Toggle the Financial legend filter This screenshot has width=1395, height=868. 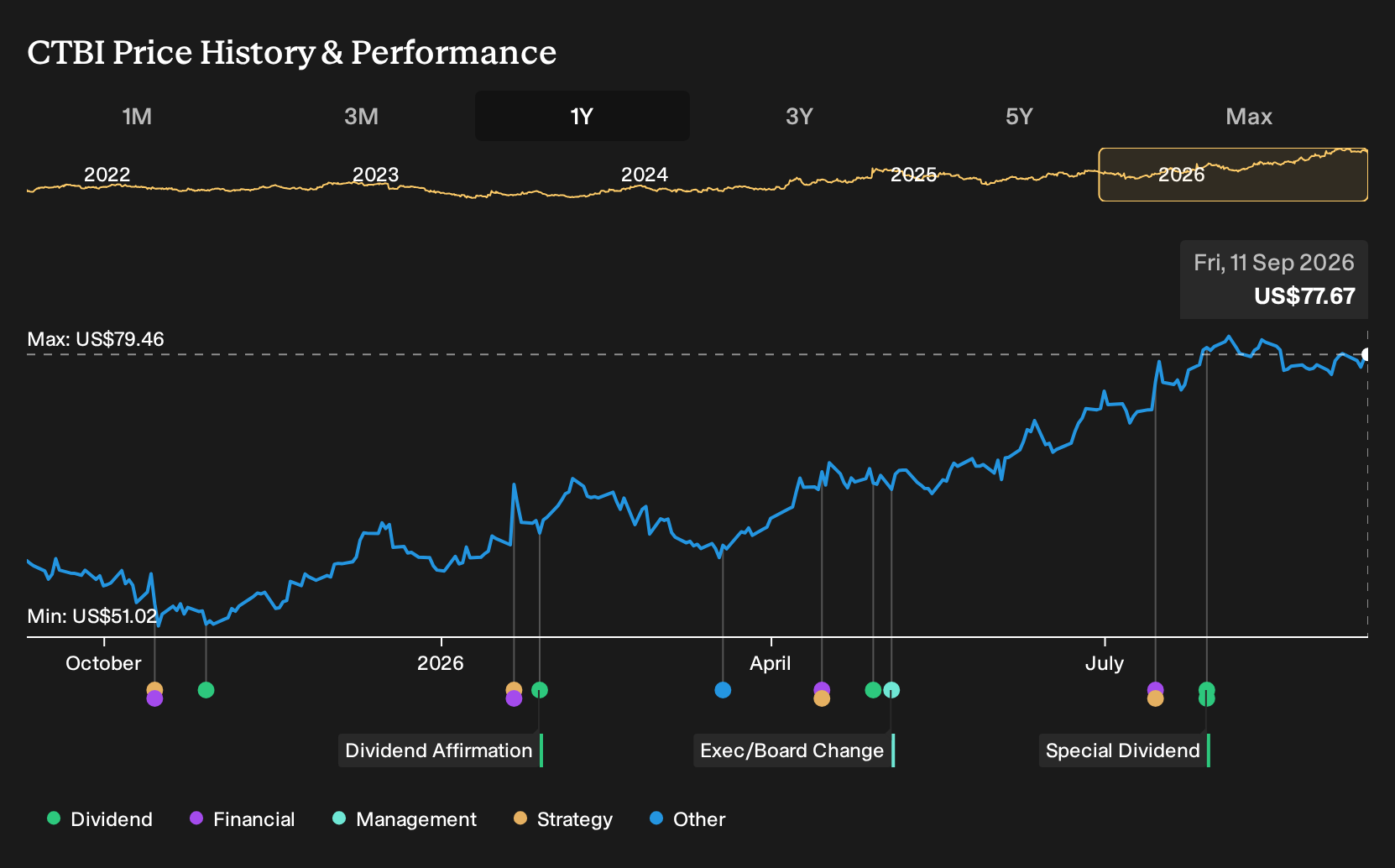tap(243, 819)
